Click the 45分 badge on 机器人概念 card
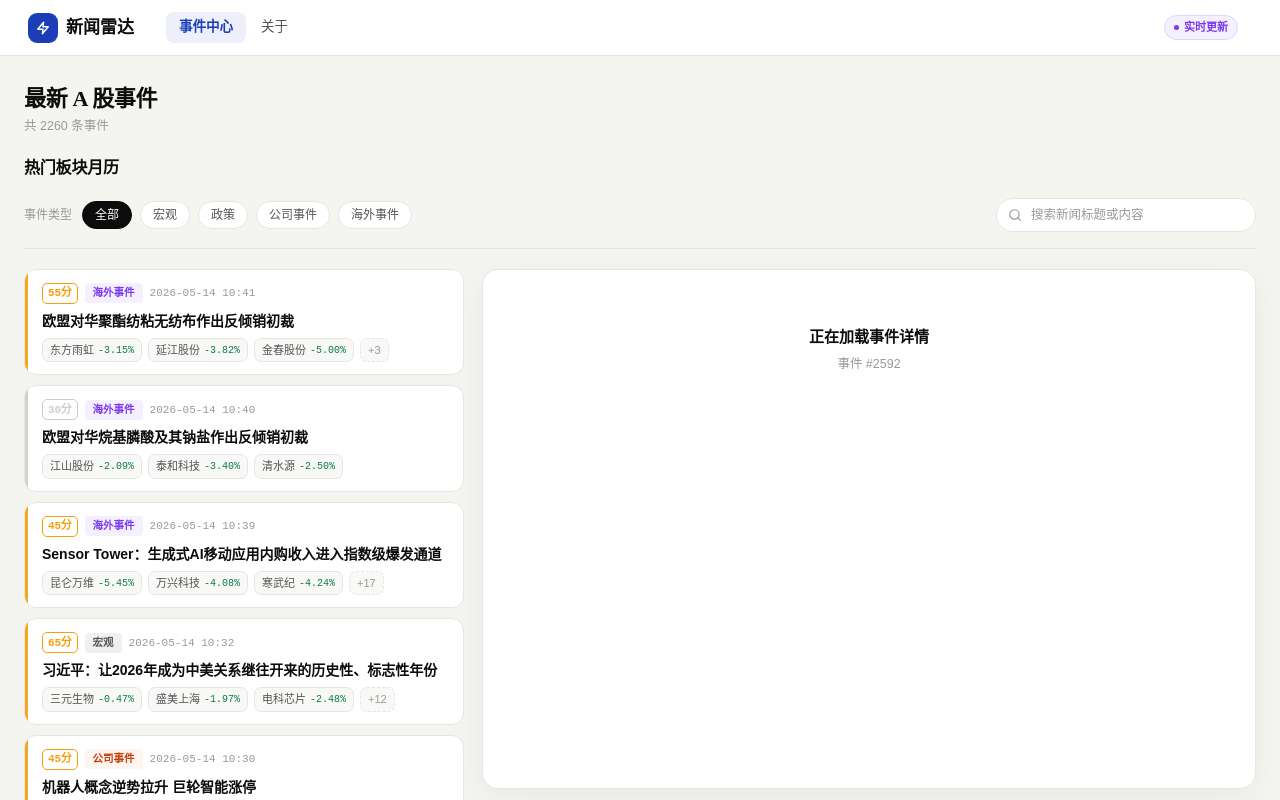This screenshot has height=800, width=1280. point(60,759)
